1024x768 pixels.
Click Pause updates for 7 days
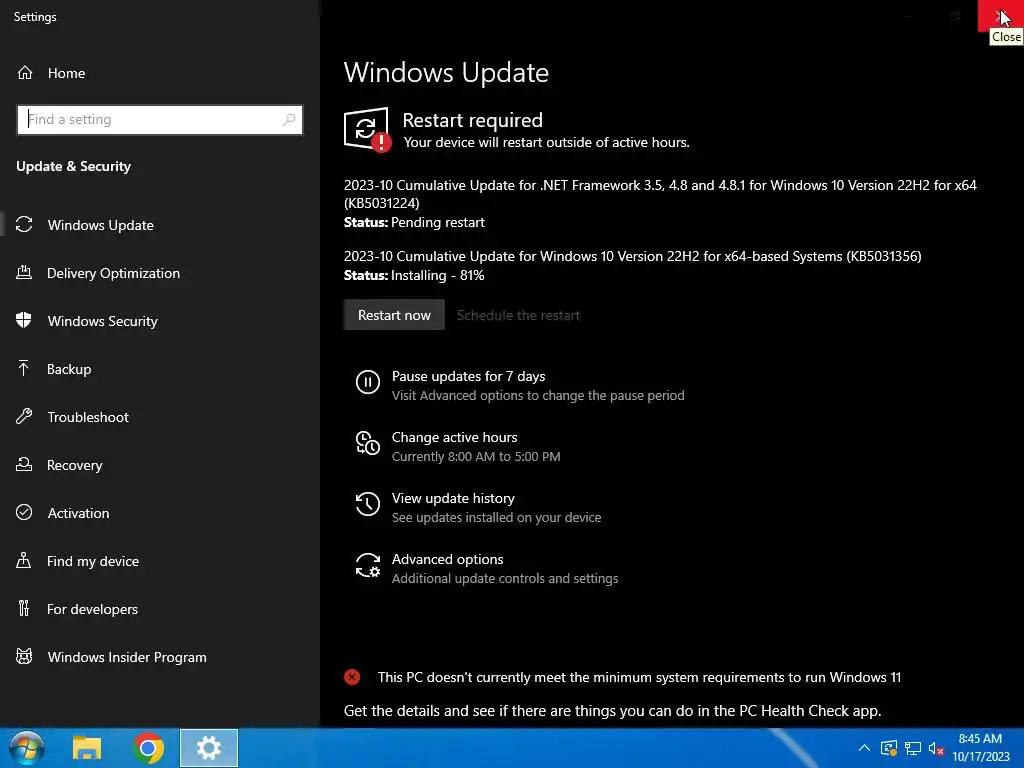click(x=468, y=376)
